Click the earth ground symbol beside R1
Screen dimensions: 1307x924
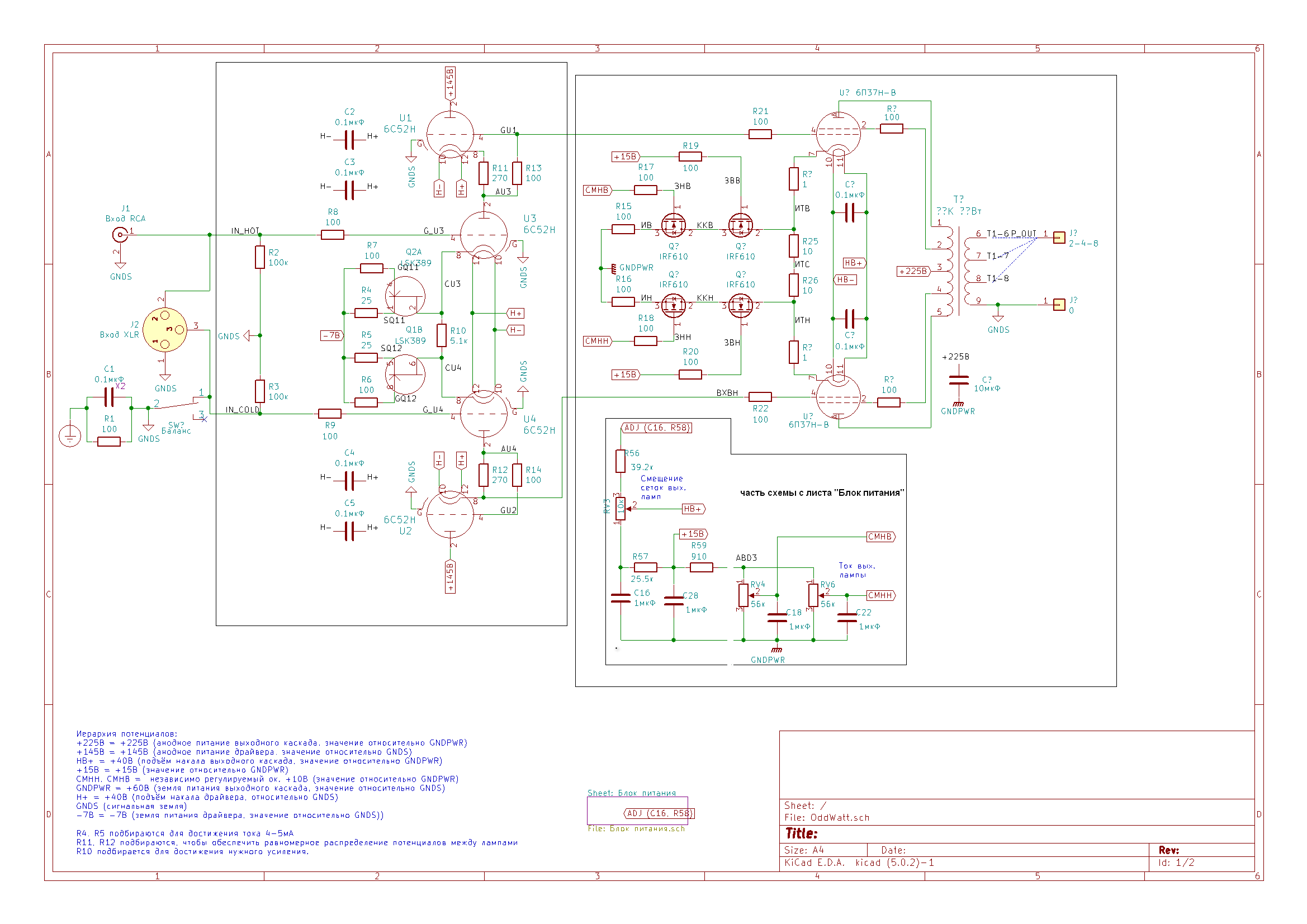point(69,437)
